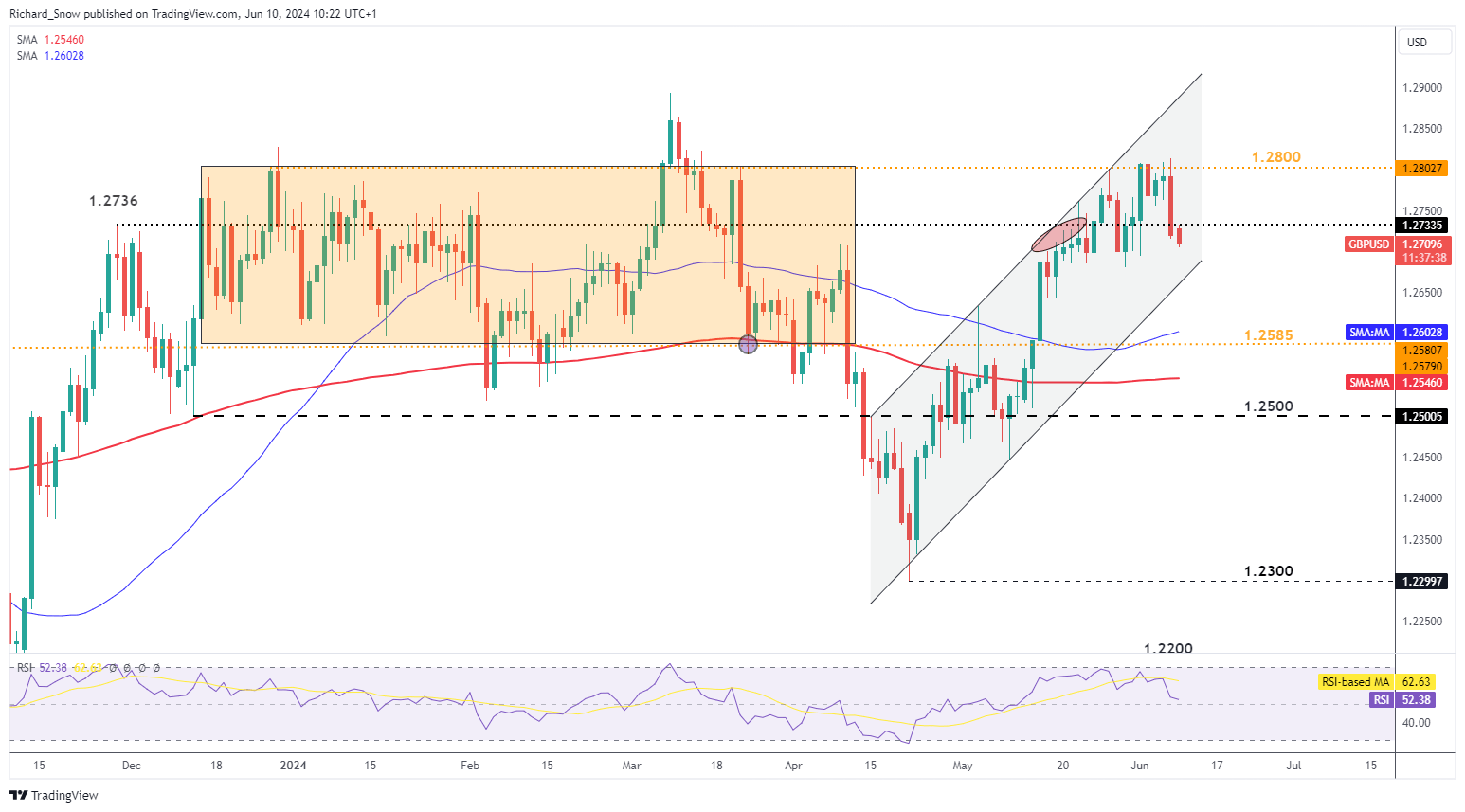
Task: Click the black 1.27335 price tag
Action: click(1423, 226)
